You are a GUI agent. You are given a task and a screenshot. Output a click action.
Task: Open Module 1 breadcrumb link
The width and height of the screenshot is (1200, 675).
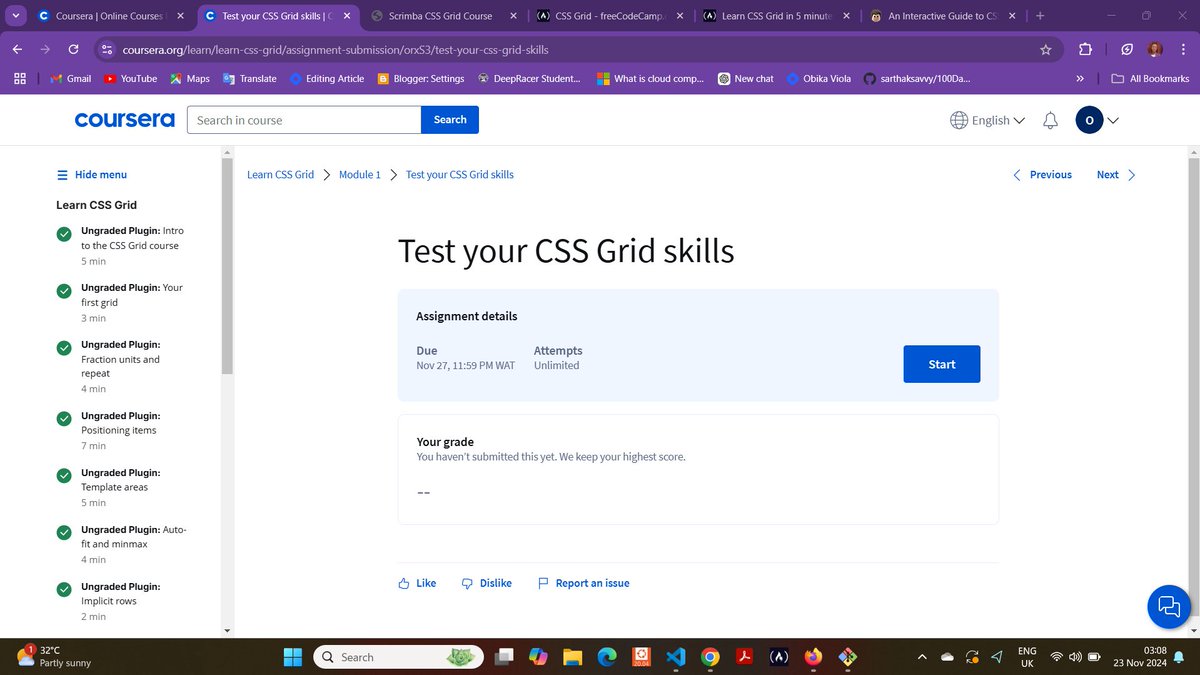click(360, 174)
